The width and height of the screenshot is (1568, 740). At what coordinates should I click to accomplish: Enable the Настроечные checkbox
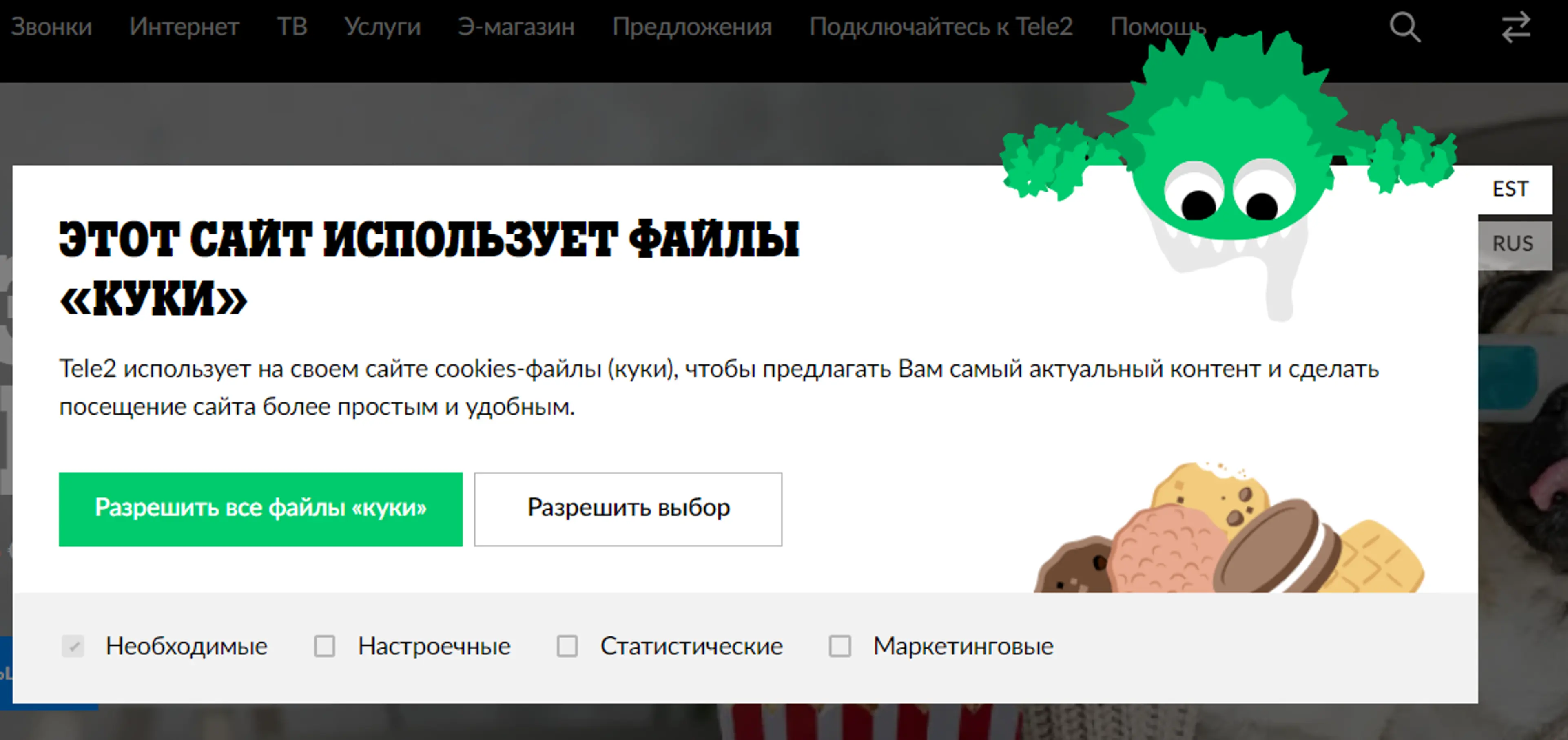pos(324,646)
